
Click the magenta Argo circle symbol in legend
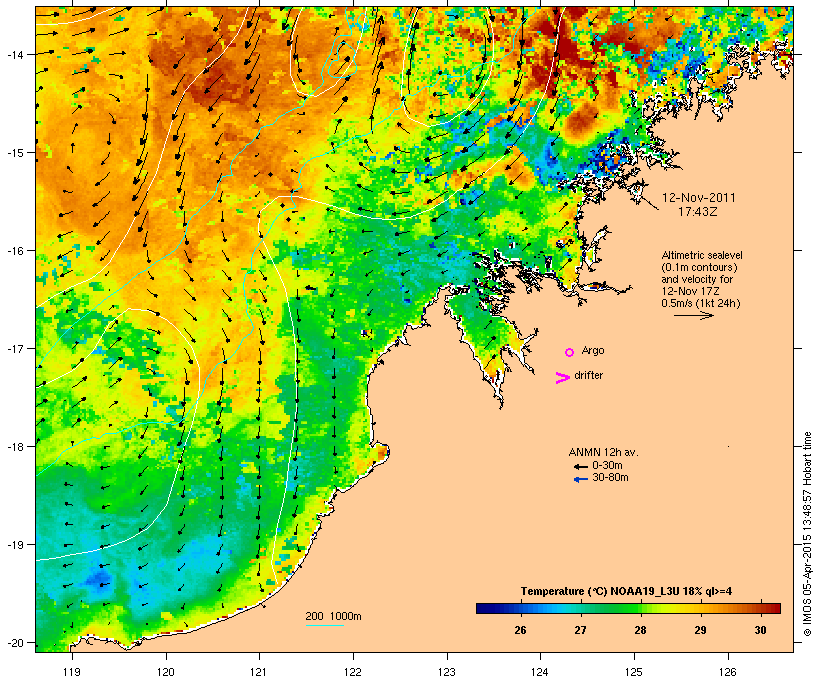click(570, 353)
